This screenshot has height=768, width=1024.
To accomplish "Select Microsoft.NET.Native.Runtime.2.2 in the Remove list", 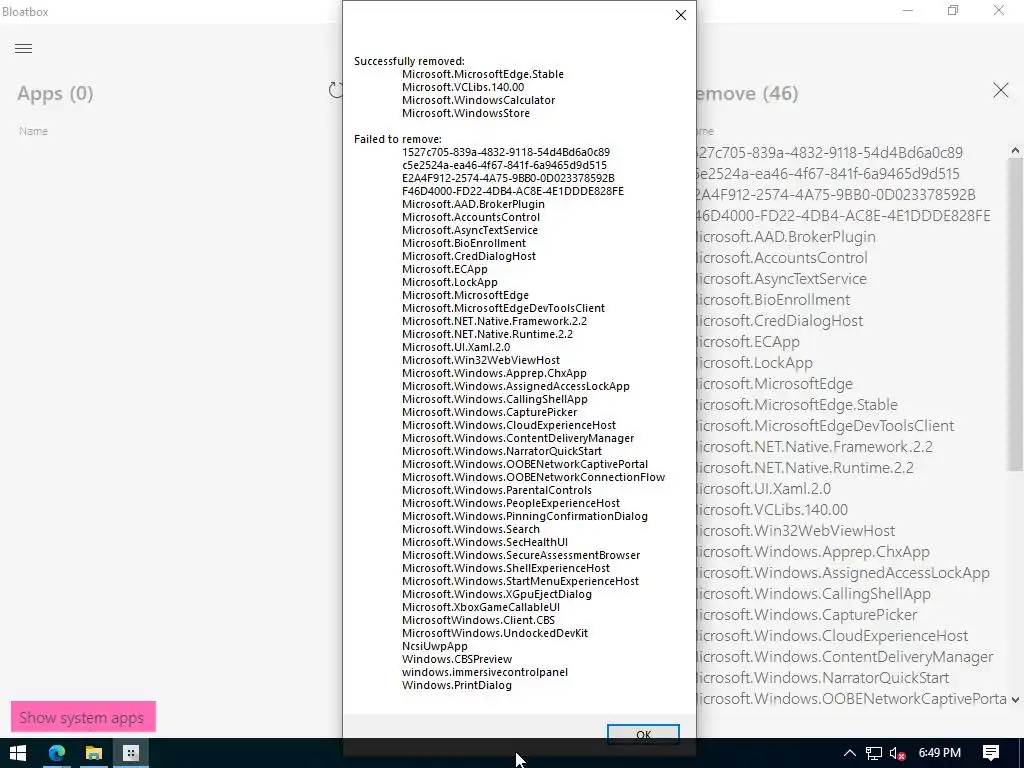I will pos(805,468).
